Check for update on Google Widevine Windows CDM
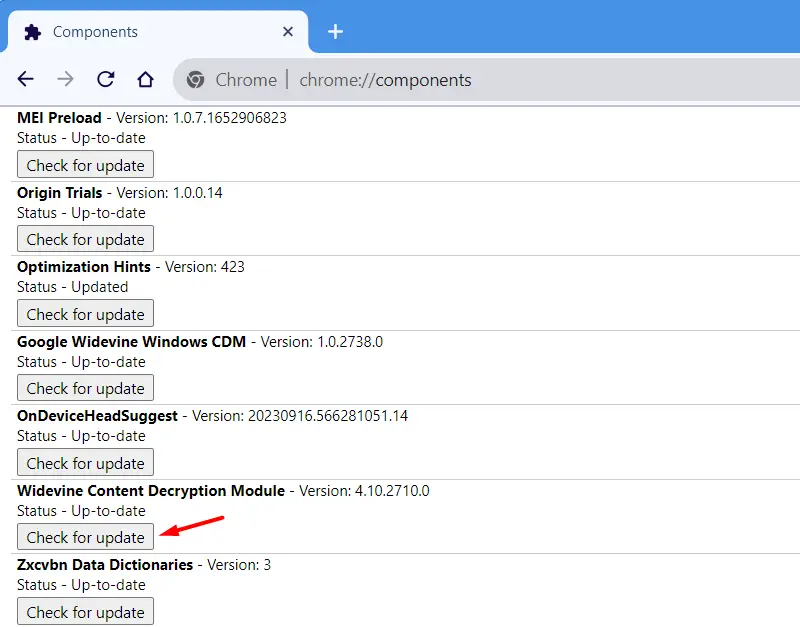This screenshot has height=627, width=800. (x=85, y=388)
